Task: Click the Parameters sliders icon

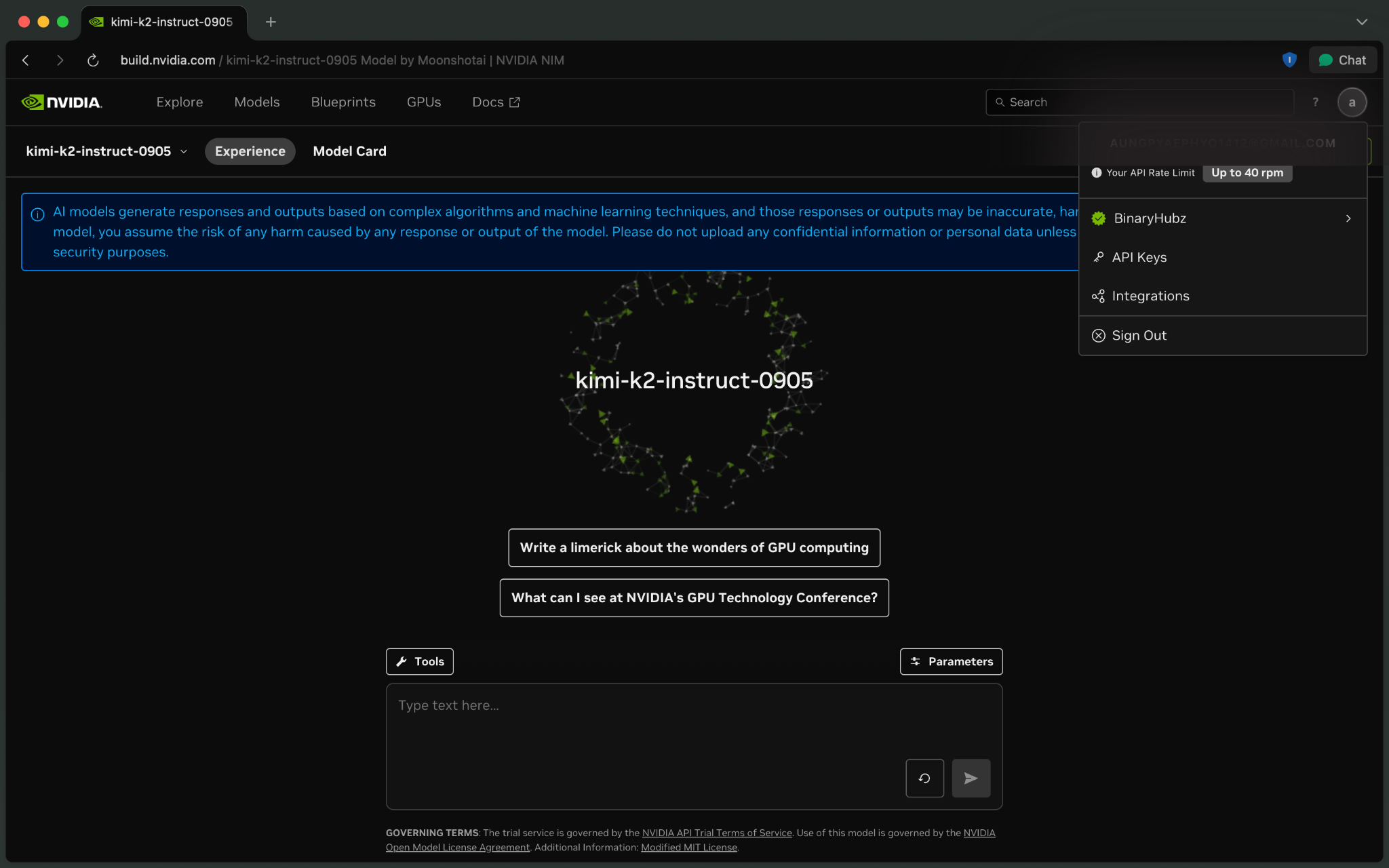Action: (x=917, y=661)
